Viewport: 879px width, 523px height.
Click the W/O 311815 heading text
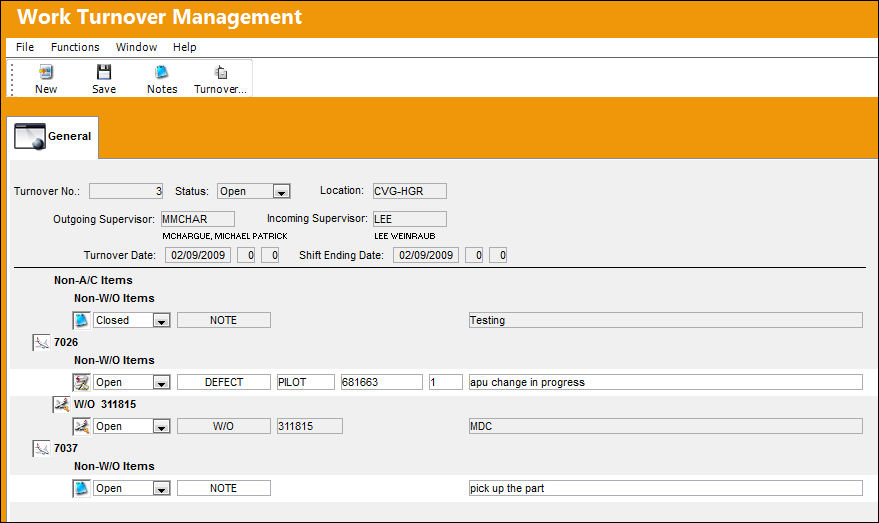coord(105,404)
